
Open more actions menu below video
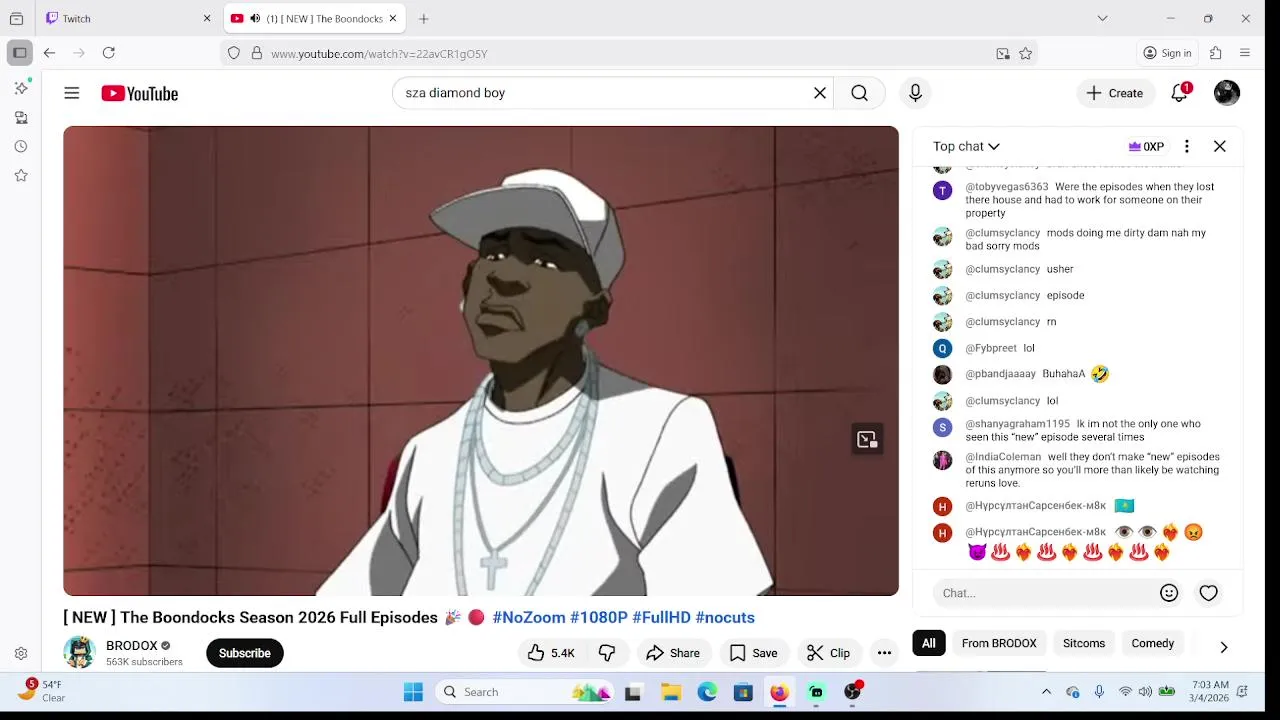tap(884, 653)
